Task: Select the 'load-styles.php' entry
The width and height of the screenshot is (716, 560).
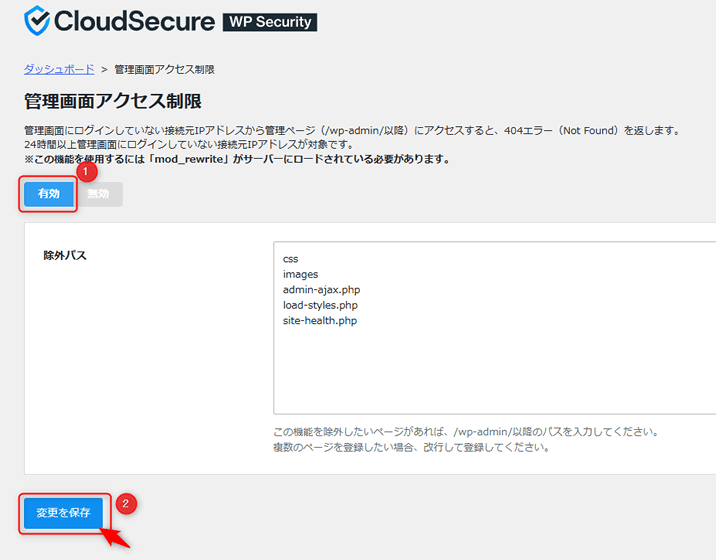Action: tap(320, 305)
